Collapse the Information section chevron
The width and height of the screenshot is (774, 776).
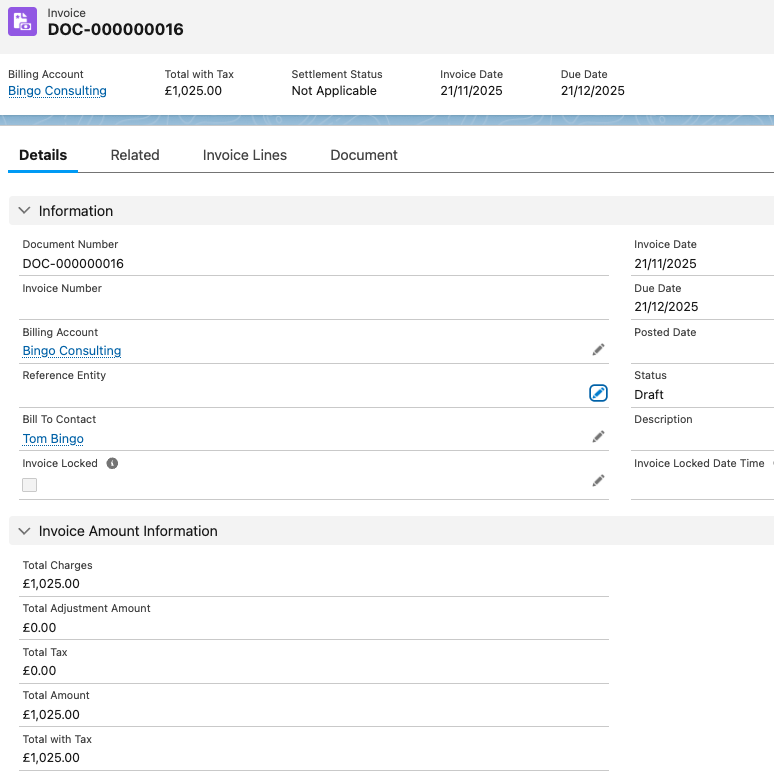25,211
